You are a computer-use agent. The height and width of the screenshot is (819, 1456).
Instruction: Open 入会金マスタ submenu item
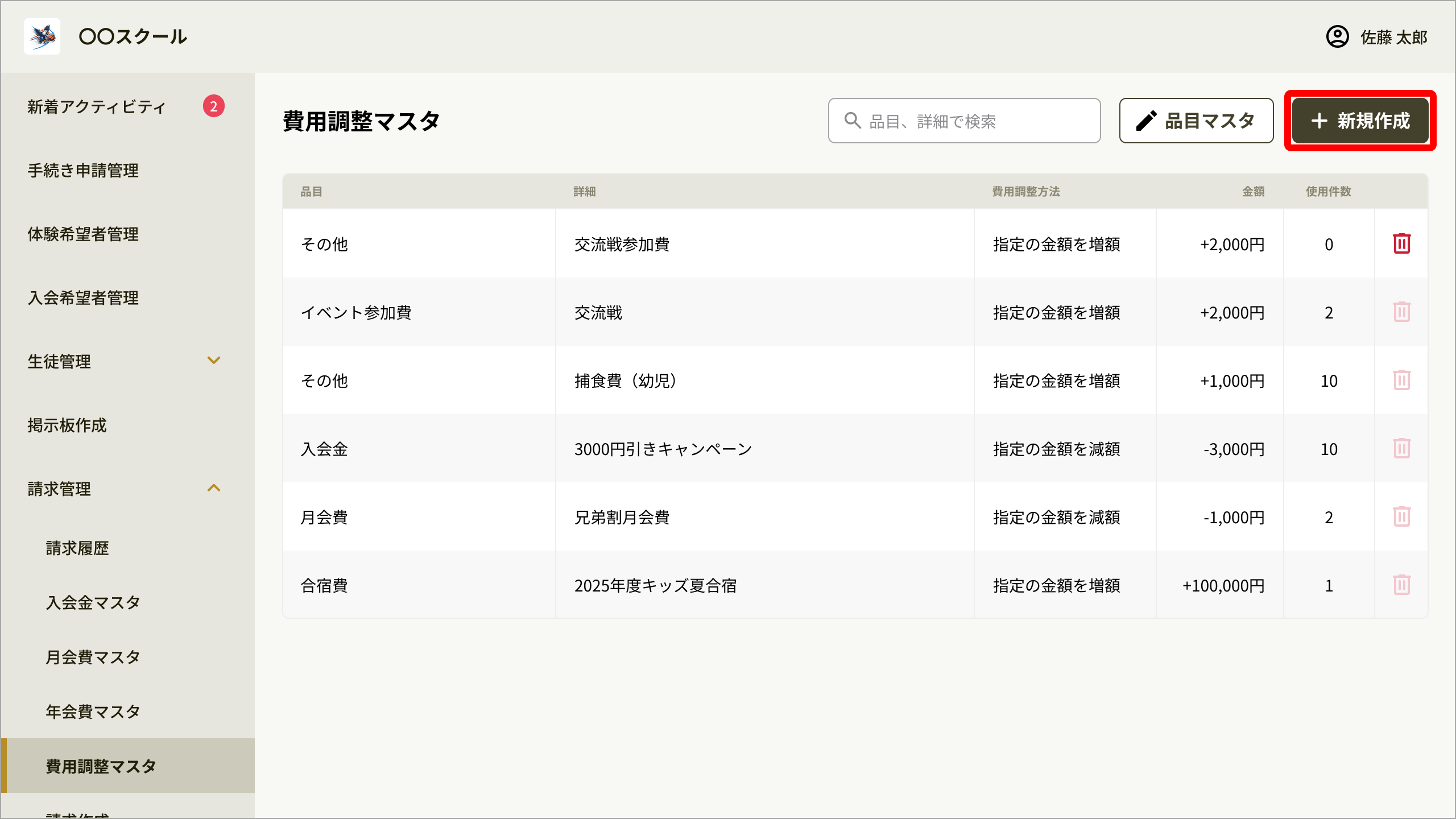[93, 603]
